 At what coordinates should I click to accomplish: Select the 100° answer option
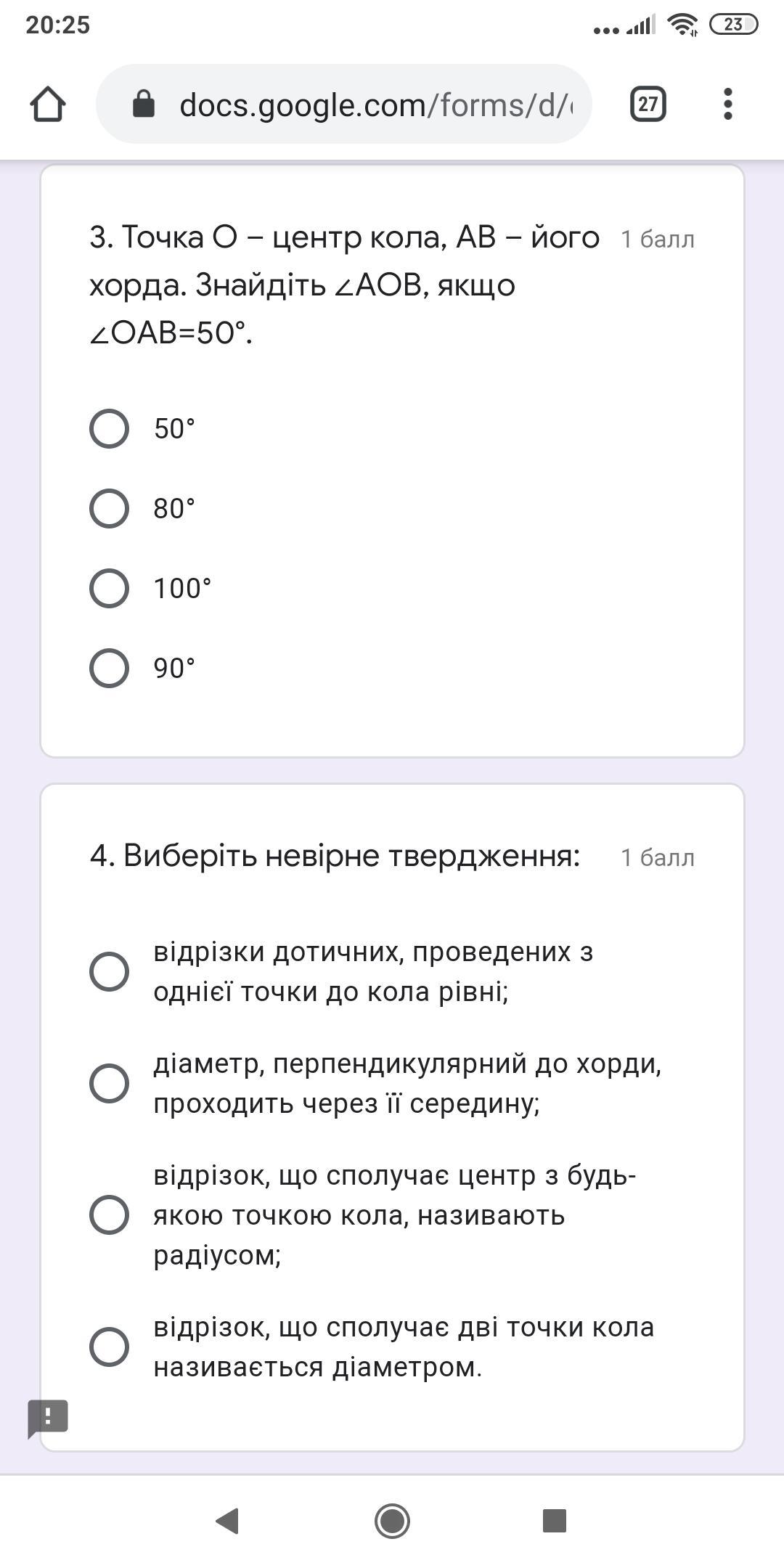coord(110,588)
